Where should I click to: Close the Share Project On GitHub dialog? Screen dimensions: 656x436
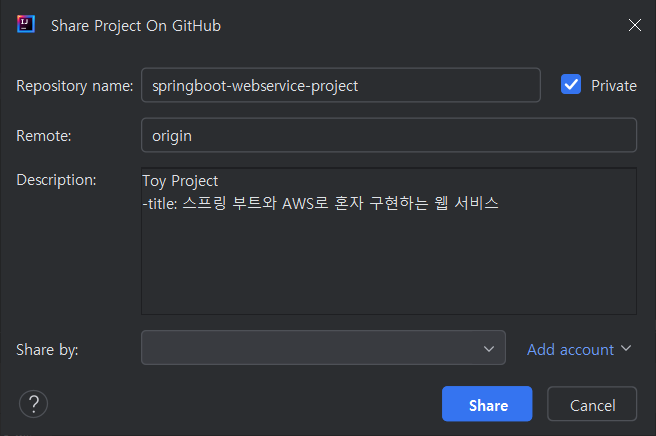pos(635,25)
